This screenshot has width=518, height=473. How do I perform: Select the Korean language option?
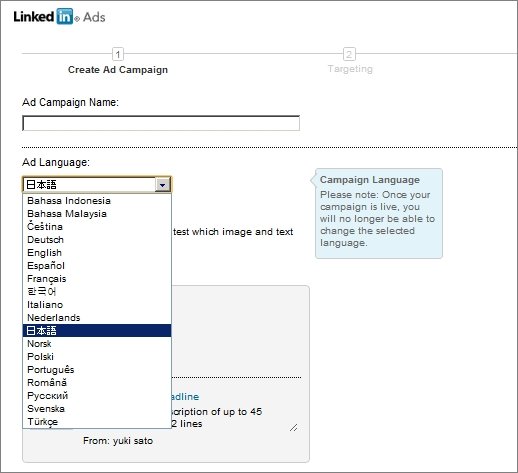point(97,292)
